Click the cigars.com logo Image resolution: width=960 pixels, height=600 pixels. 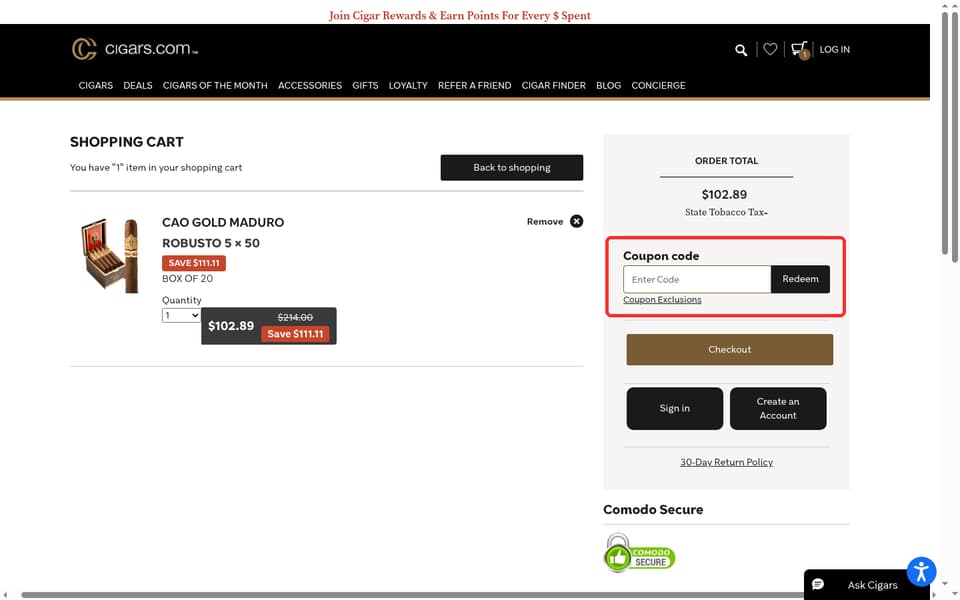tap(135, 49)
